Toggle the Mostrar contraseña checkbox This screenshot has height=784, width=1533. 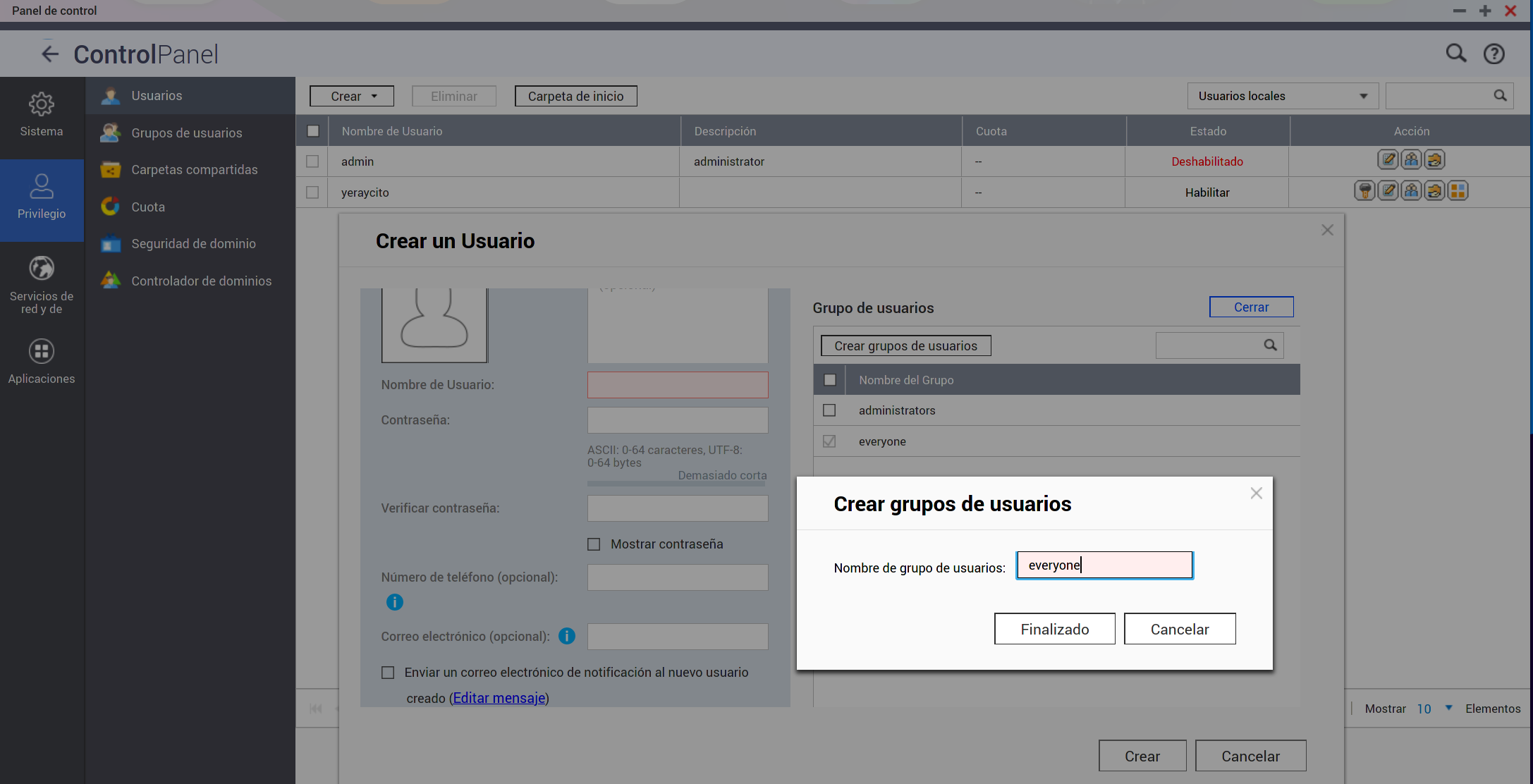point(594,544)
